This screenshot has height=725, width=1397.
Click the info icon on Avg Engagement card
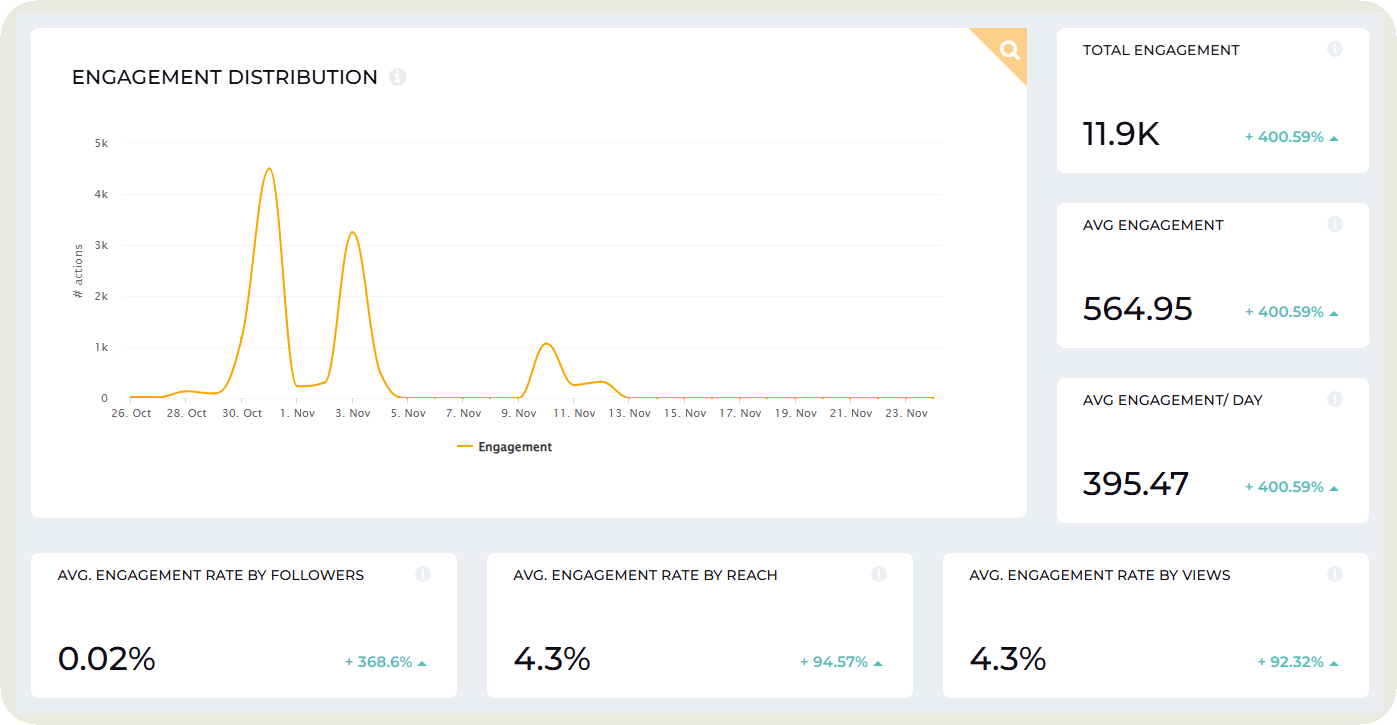click(1335, 224)
